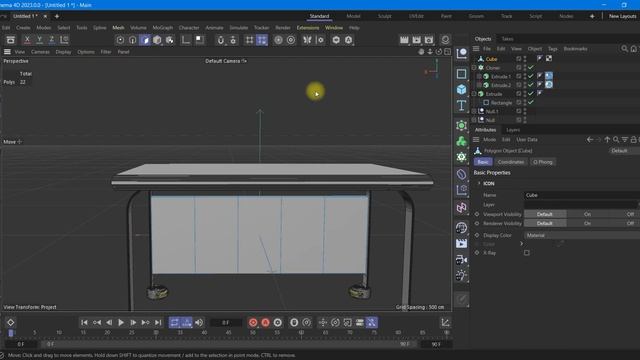Viewport: 640px width, 360px height.
Task: Toggle the X axis lock
Action: click(27, 40)
